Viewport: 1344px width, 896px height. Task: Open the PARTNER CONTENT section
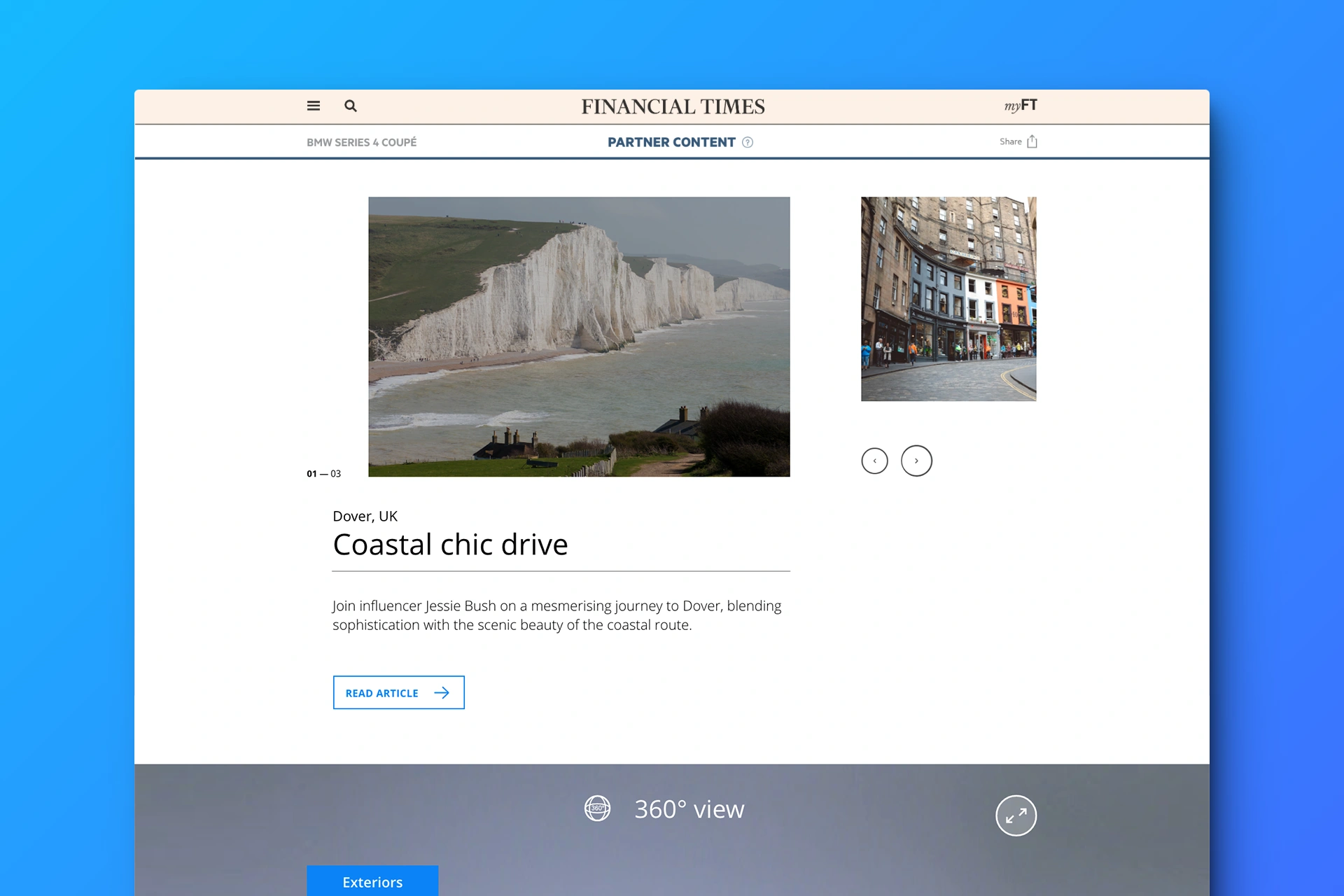(x=671, y=142)
